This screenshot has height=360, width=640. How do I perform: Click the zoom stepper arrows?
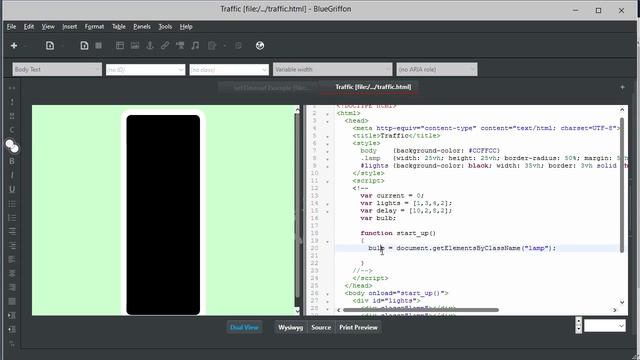tap(578, 325)
